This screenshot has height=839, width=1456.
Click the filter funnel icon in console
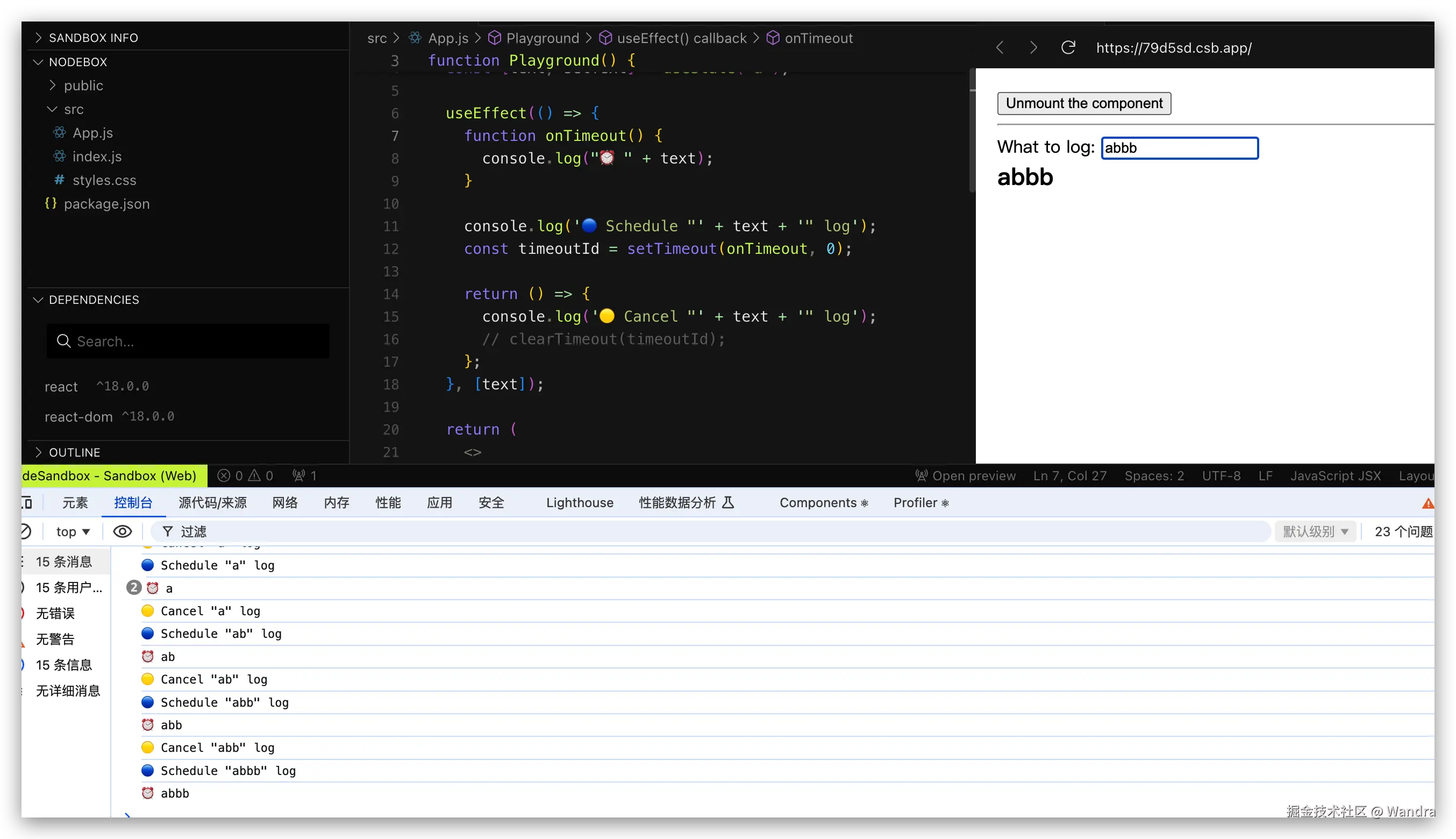[x=168, y=531]
